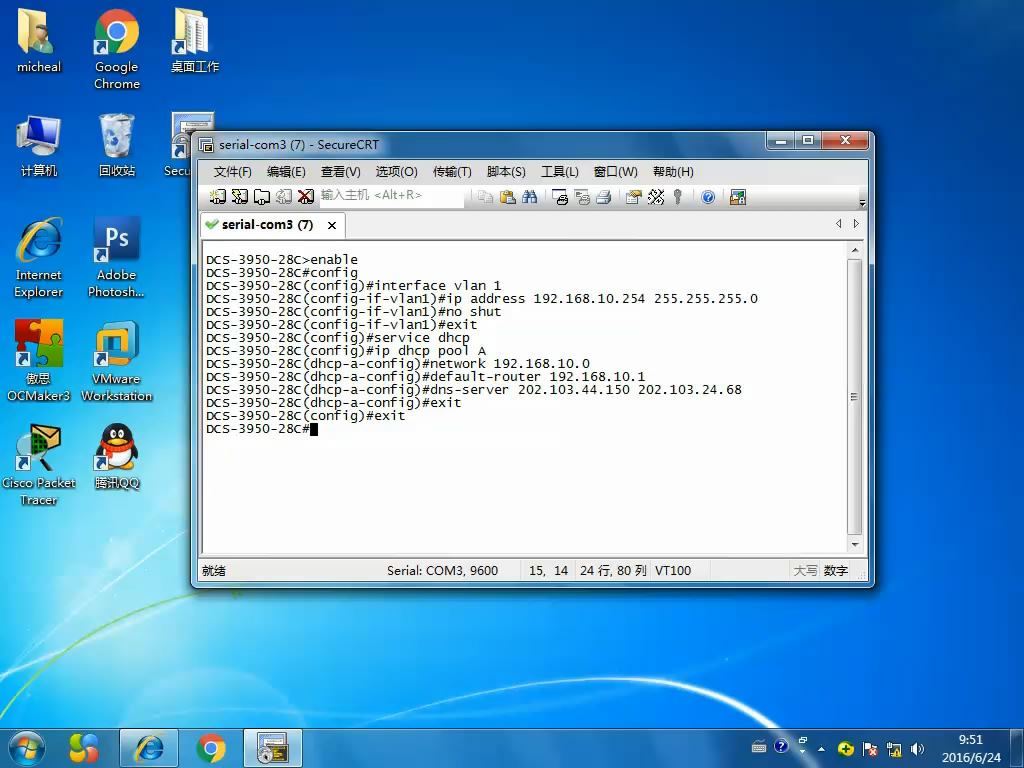
Task: Open the toolbar overflow options arrow
Action: 862,202
